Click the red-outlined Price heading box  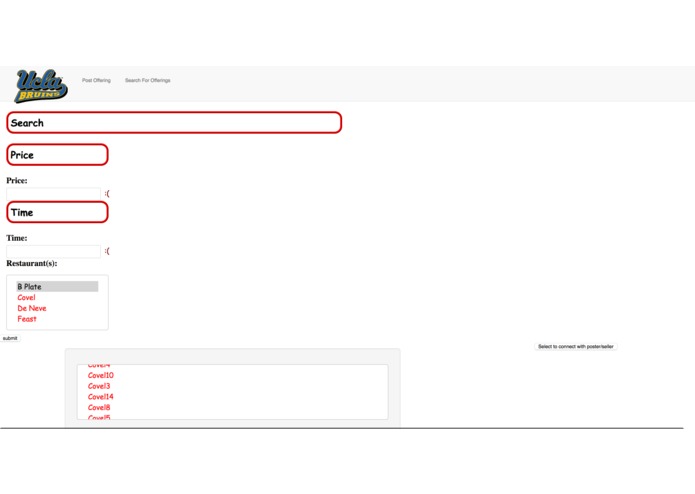[x=57, y=155]
